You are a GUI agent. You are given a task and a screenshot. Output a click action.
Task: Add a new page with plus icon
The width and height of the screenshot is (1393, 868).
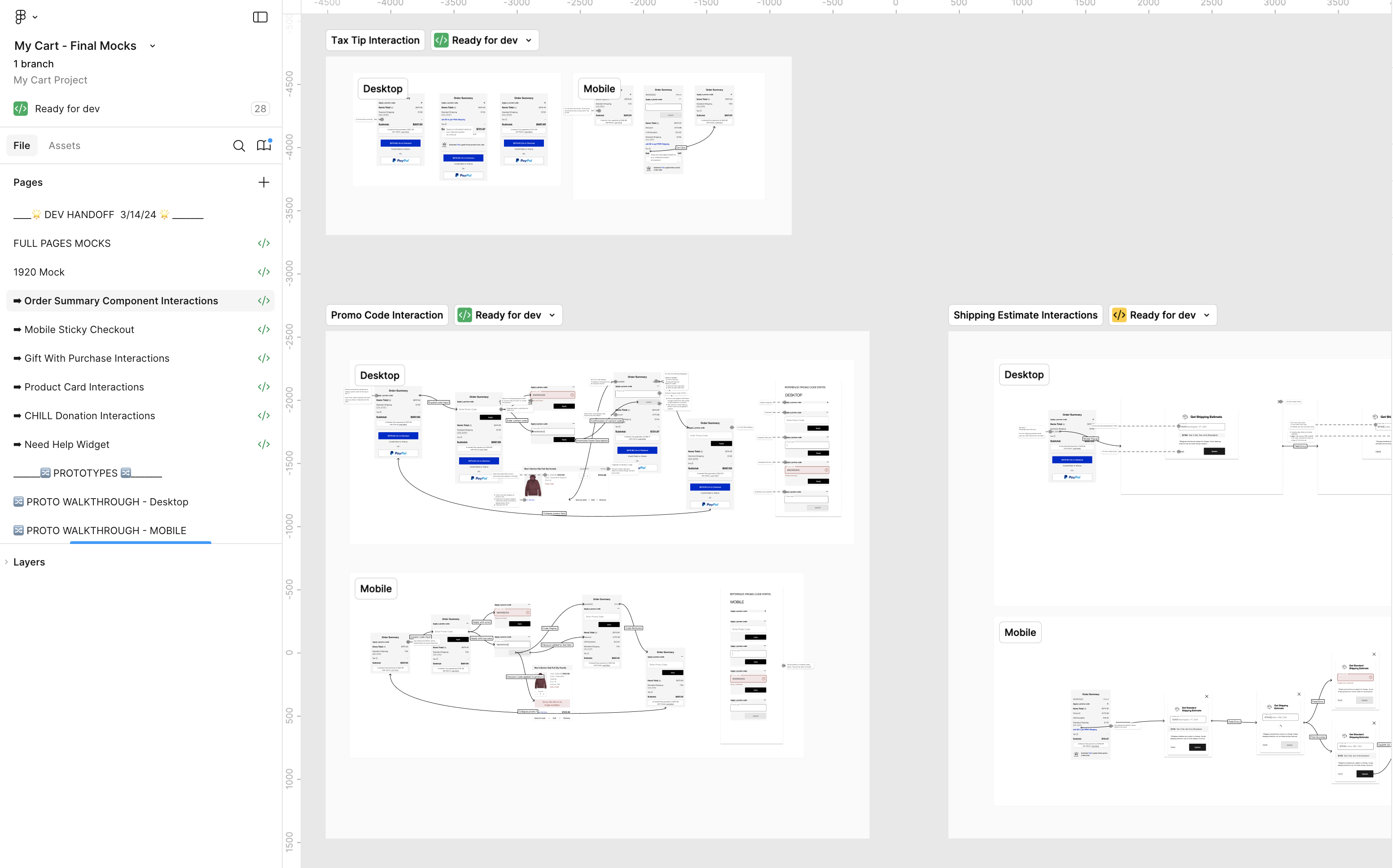coord(263,183)
